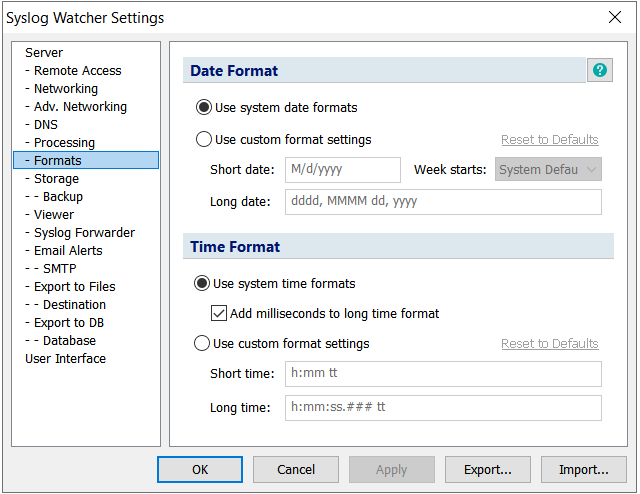Click the Import... button
This screenshot has width=640, height=494.
click(584, 470)
